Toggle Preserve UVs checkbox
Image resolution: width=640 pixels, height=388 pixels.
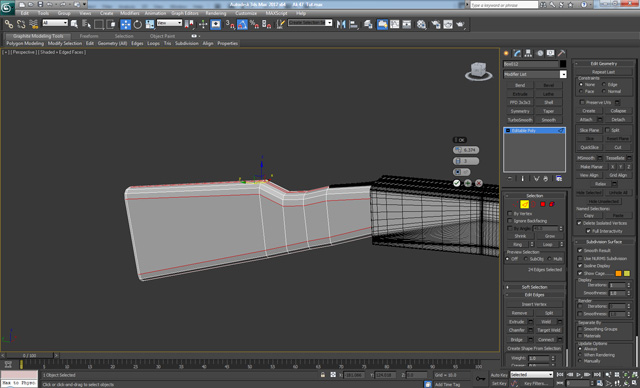tap(582, 102)
